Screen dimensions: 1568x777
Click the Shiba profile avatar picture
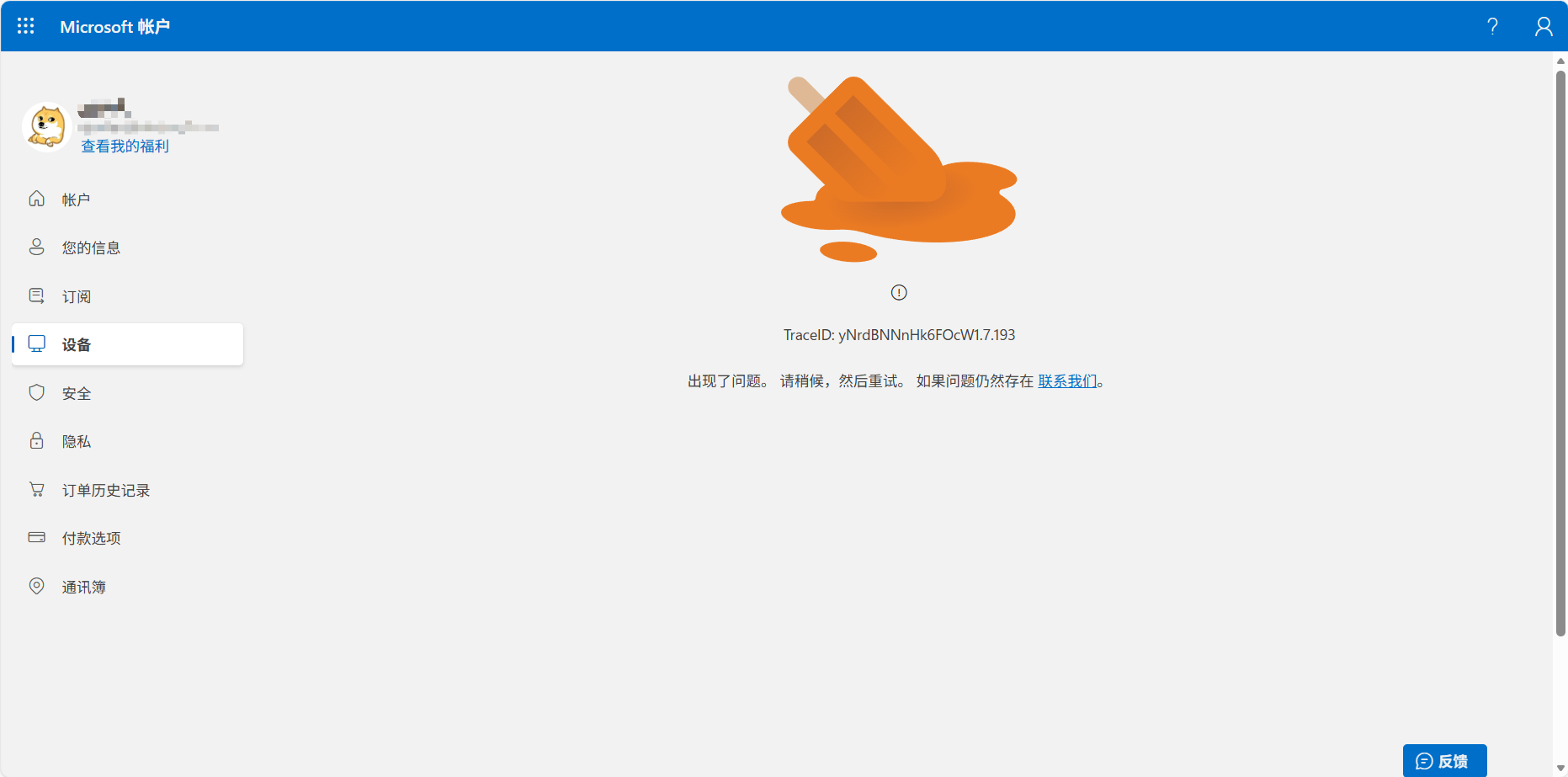[46, 127]
